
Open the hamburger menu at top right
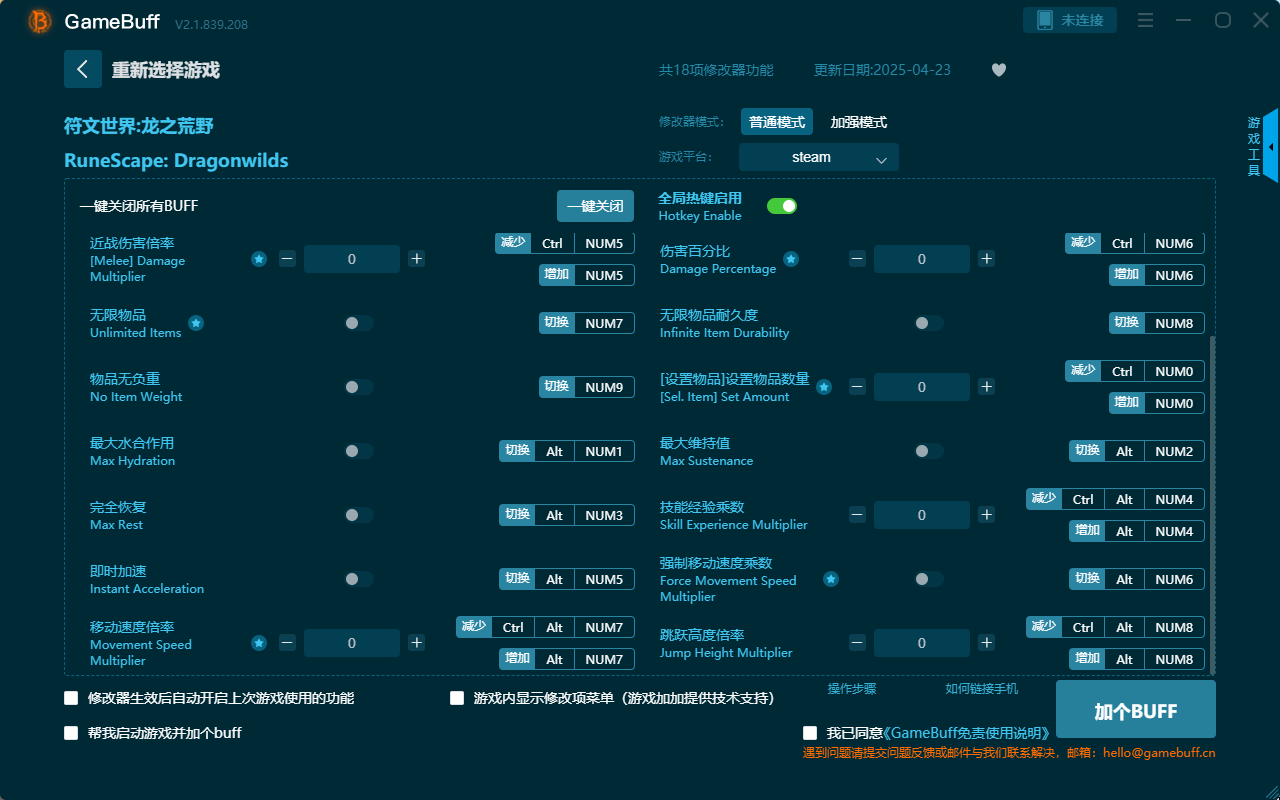click(1145, 19)
